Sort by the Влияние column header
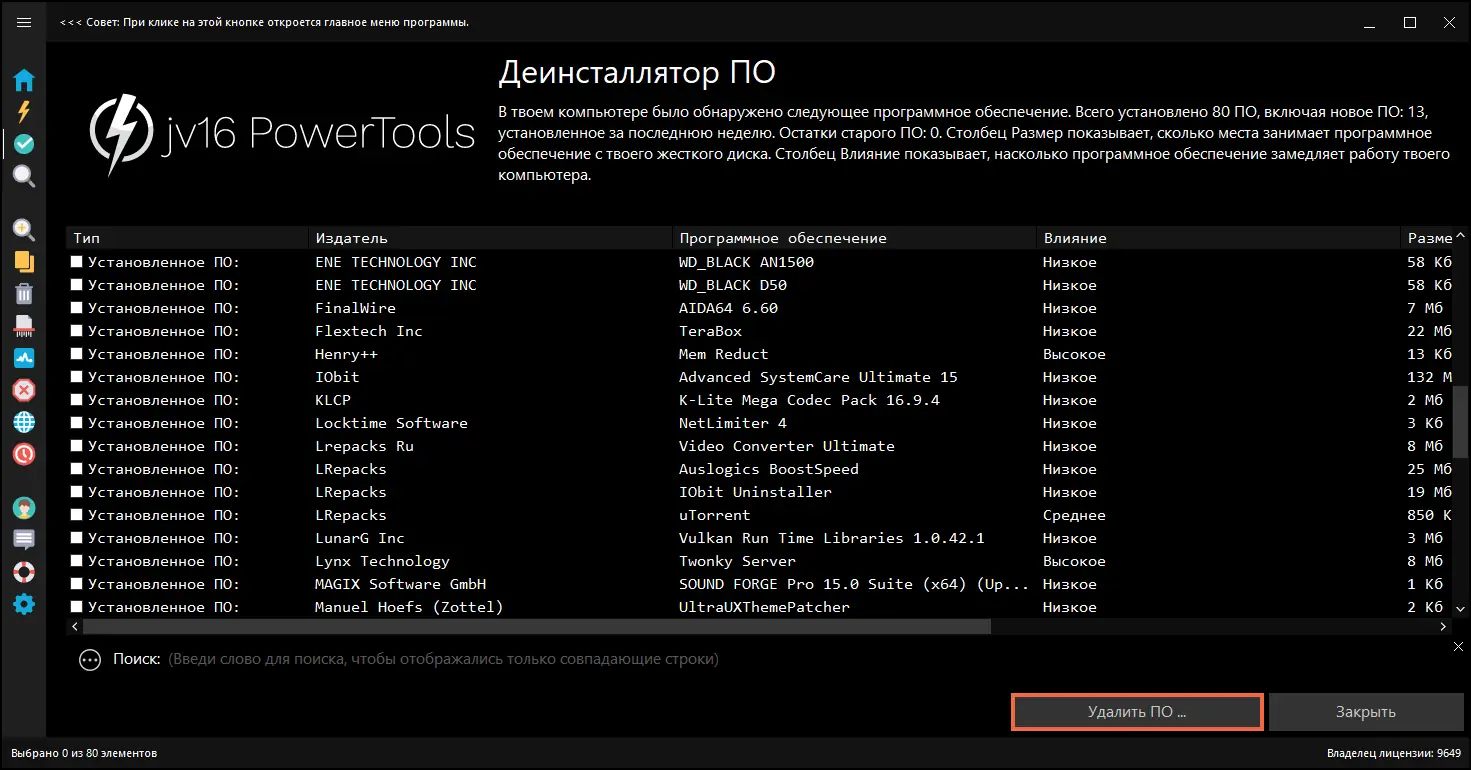Image resolution: width=1471 pixels, height=770 pixels. pyautogui.click(x=1219, y=238)
